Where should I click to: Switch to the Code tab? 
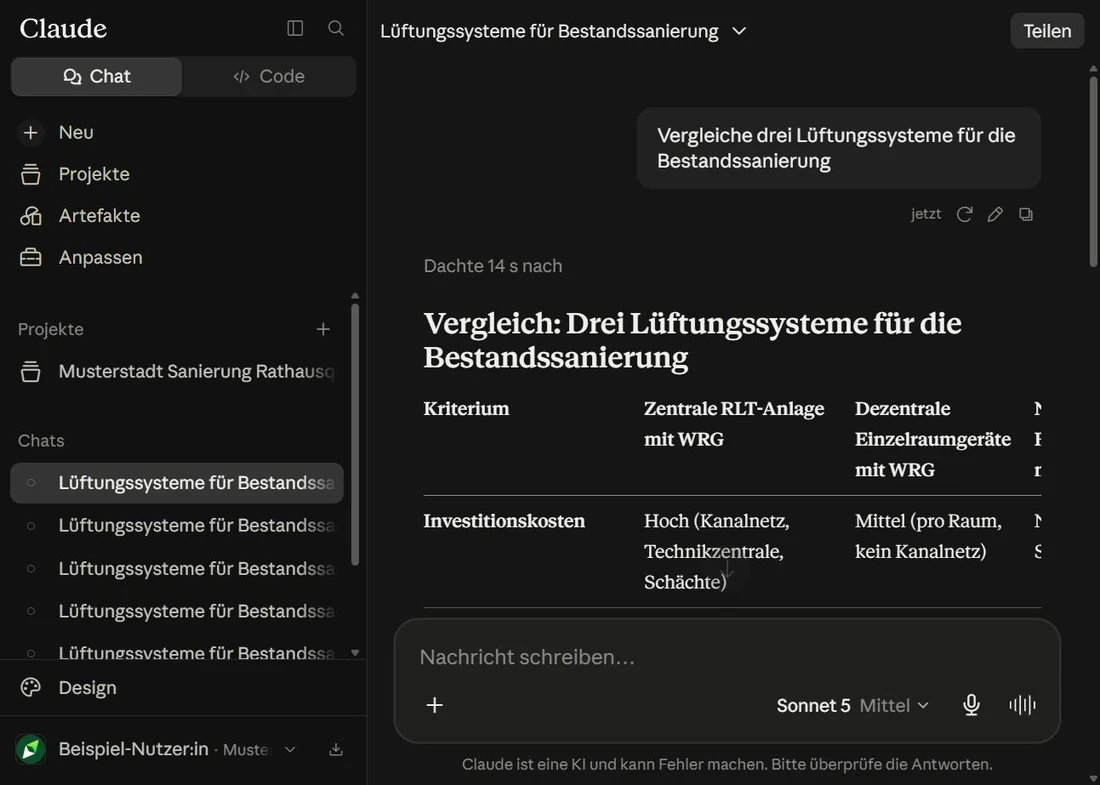coord(269,76)
